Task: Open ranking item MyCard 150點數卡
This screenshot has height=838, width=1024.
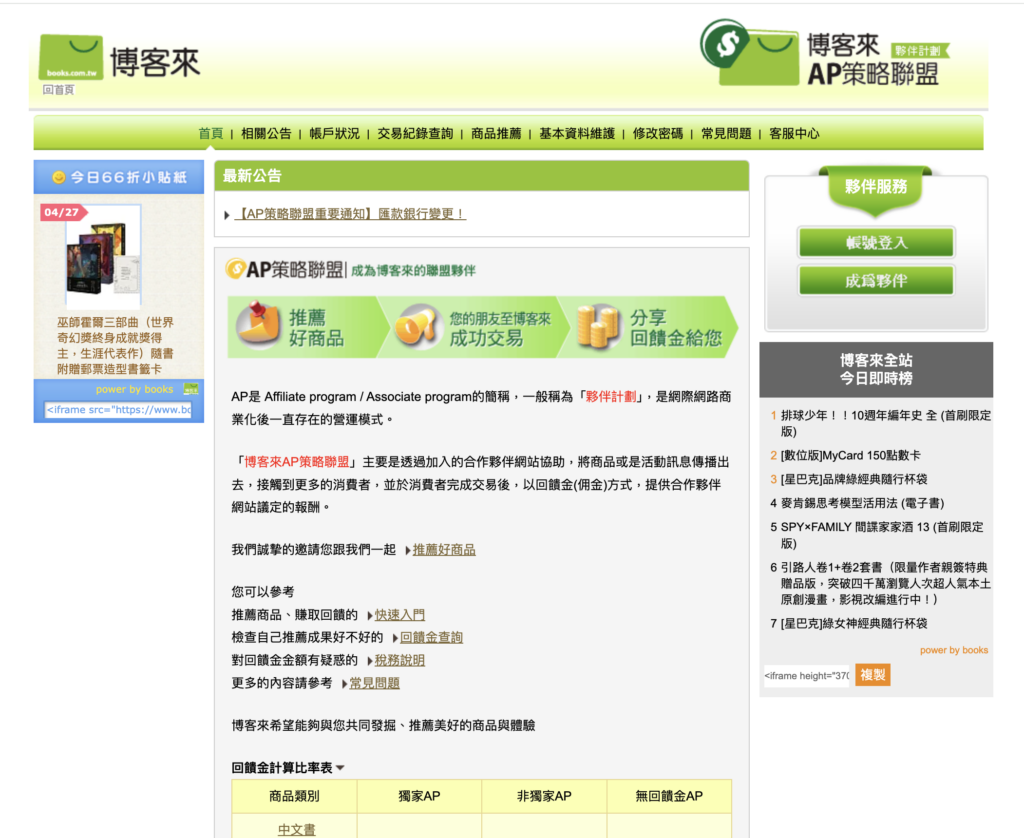Action: click(x=850, y=455)
